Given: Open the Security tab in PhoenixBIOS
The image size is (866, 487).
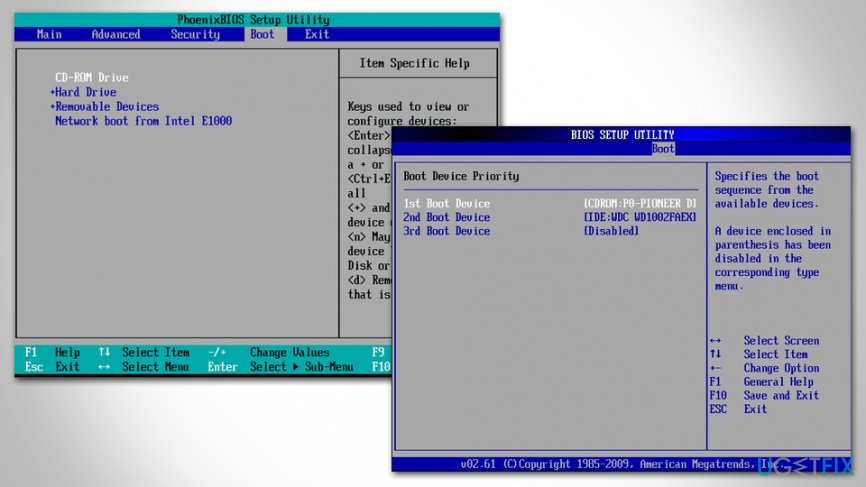Looking at the screenshot, I should tap(195, 34).
